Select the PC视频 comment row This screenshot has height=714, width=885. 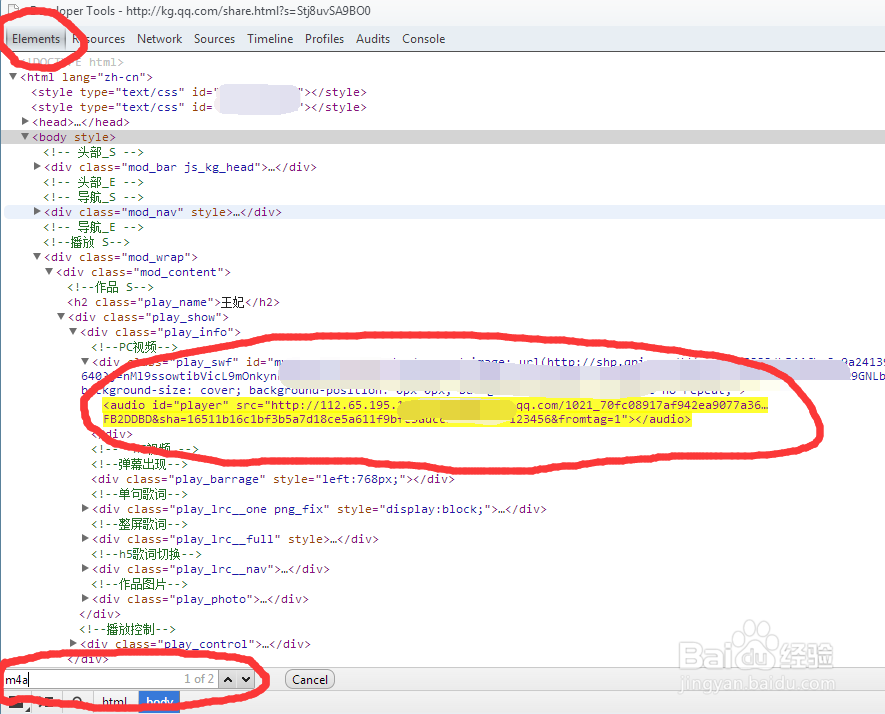click(134, 347)
